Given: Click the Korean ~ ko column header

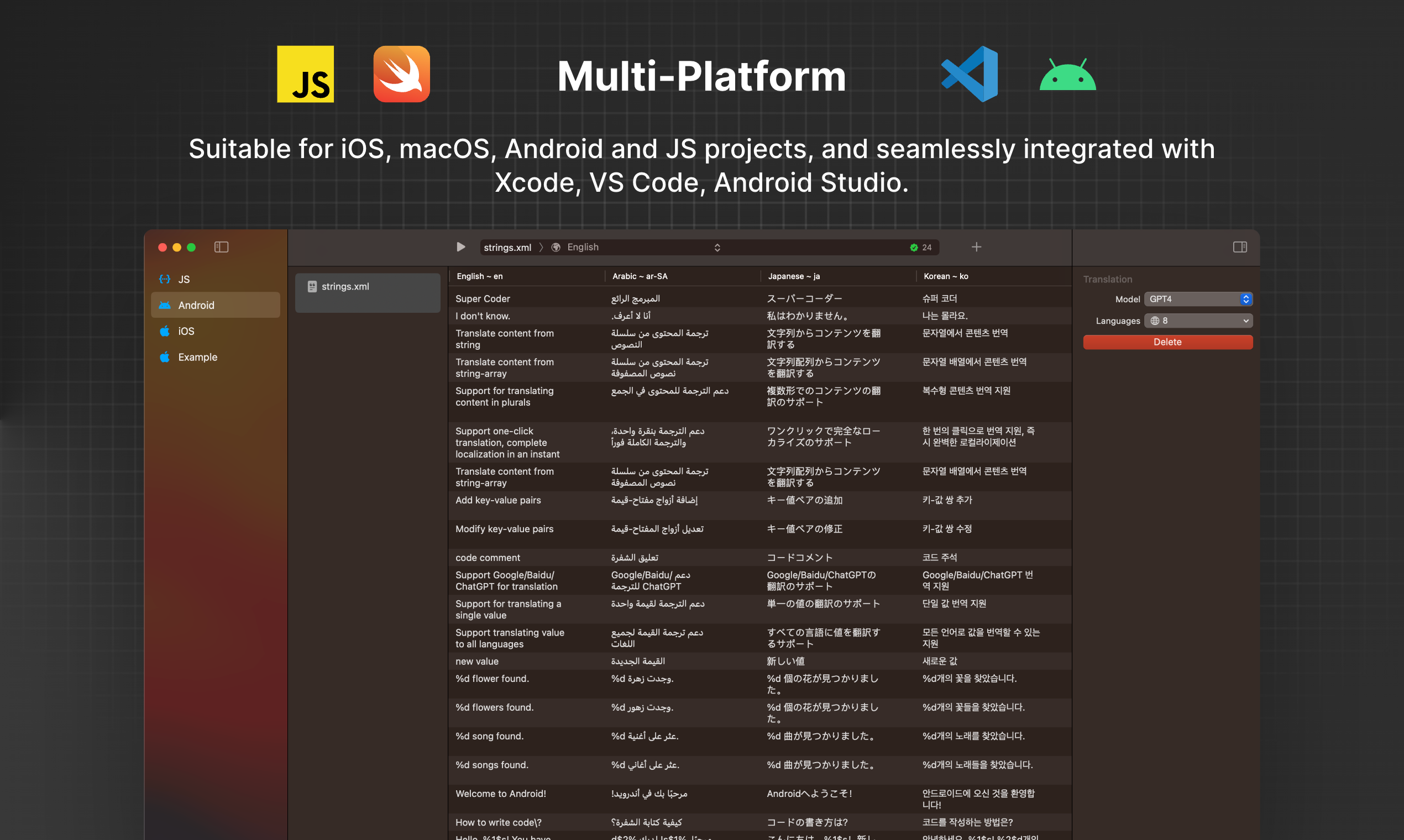Looking at the screenshot, I should pyautogui.click(x=945, y=276).
